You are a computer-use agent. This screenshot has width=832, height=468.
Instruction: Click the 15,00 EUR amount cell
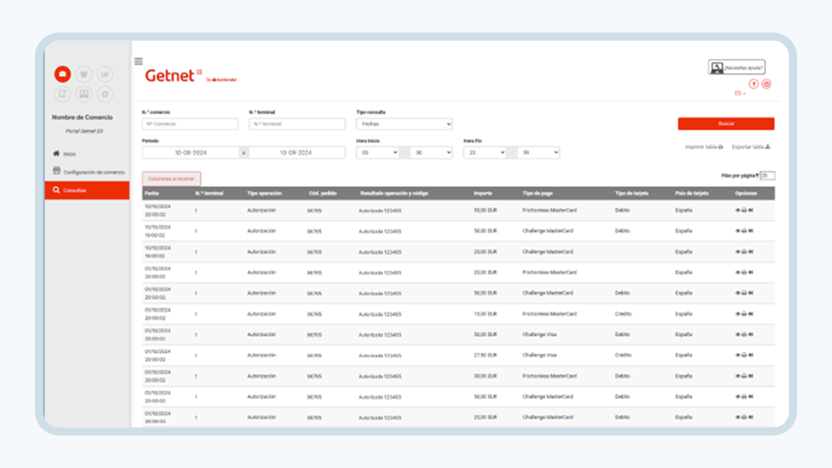tap(486, 314)
